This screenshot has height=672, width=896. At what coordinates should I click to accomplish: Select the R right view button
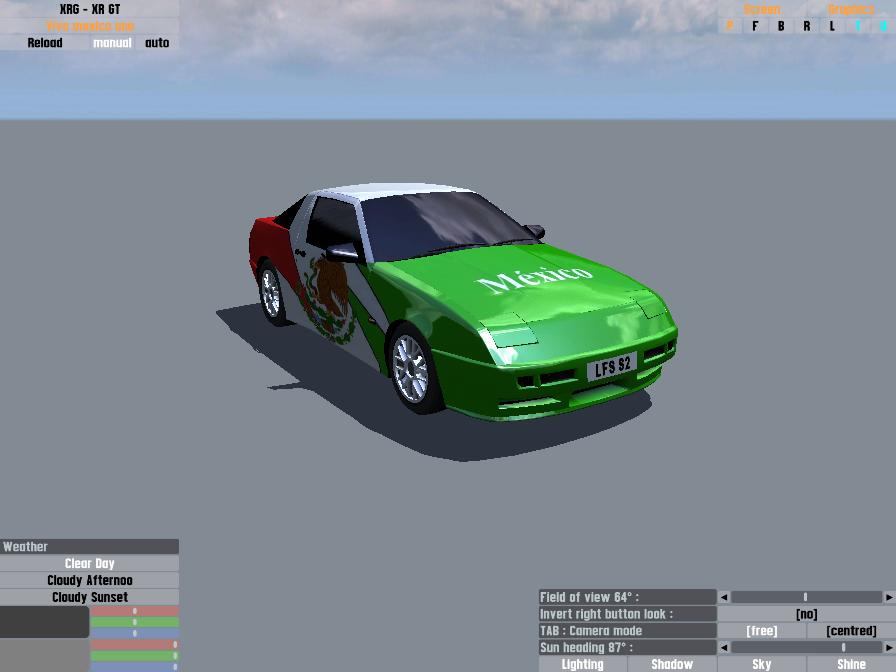coord(806,26)
